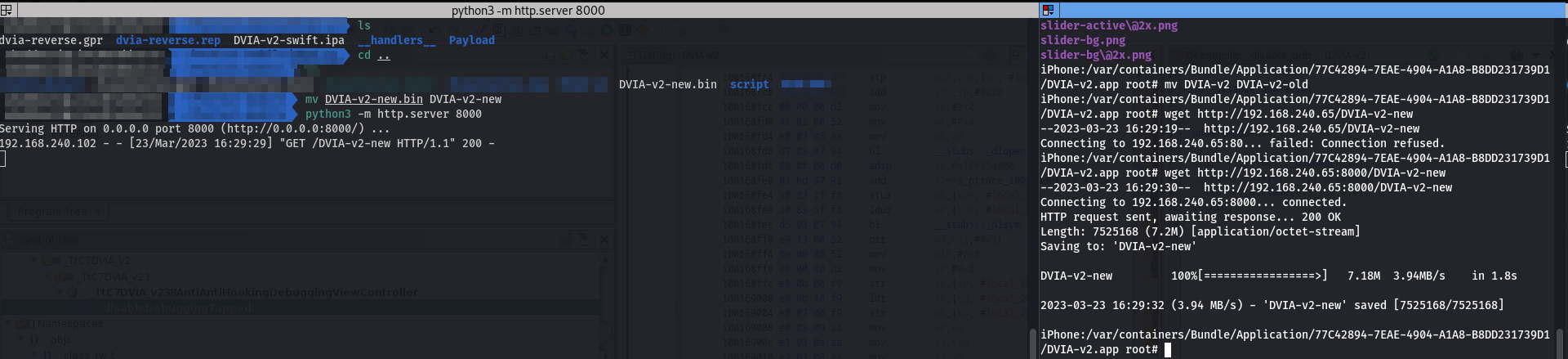Collapse the objc namespace node

[20, 339]
